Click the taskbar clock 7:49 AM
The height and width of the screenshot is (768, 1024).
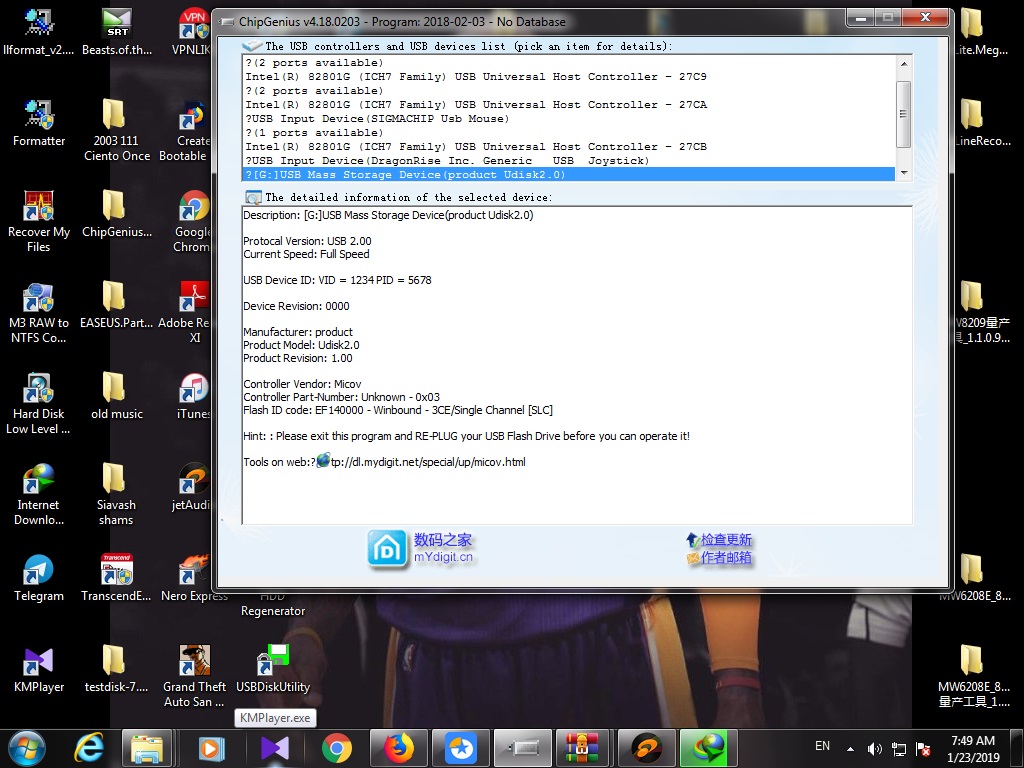973,749
